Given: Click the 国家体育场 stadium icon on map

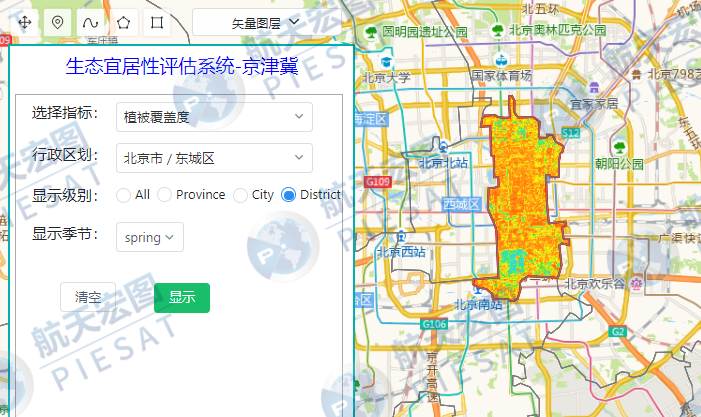Looking at the screenshot, I should coord(502,59).
